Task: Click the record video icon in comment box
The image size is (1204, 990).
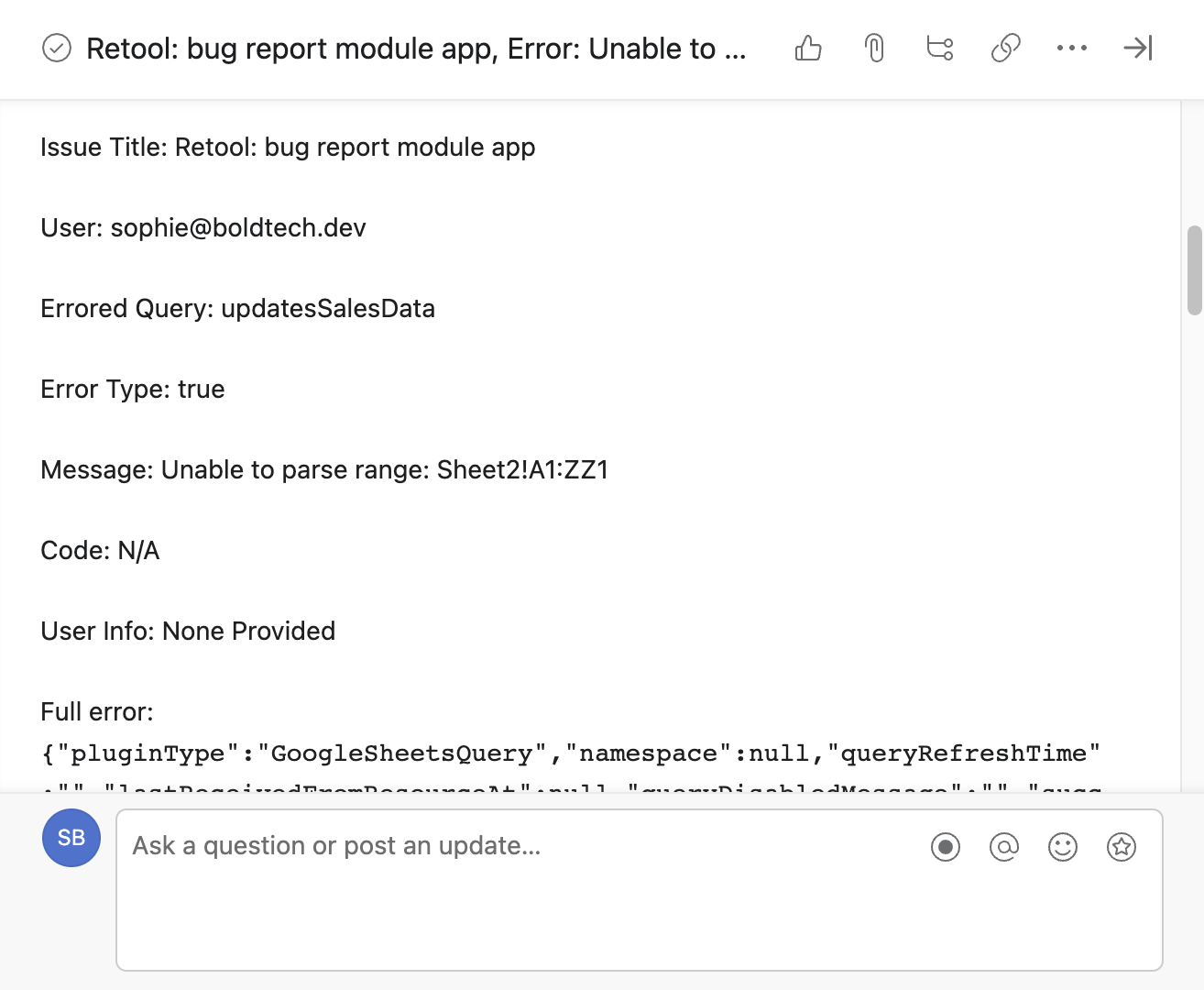Action: (946, 847)
